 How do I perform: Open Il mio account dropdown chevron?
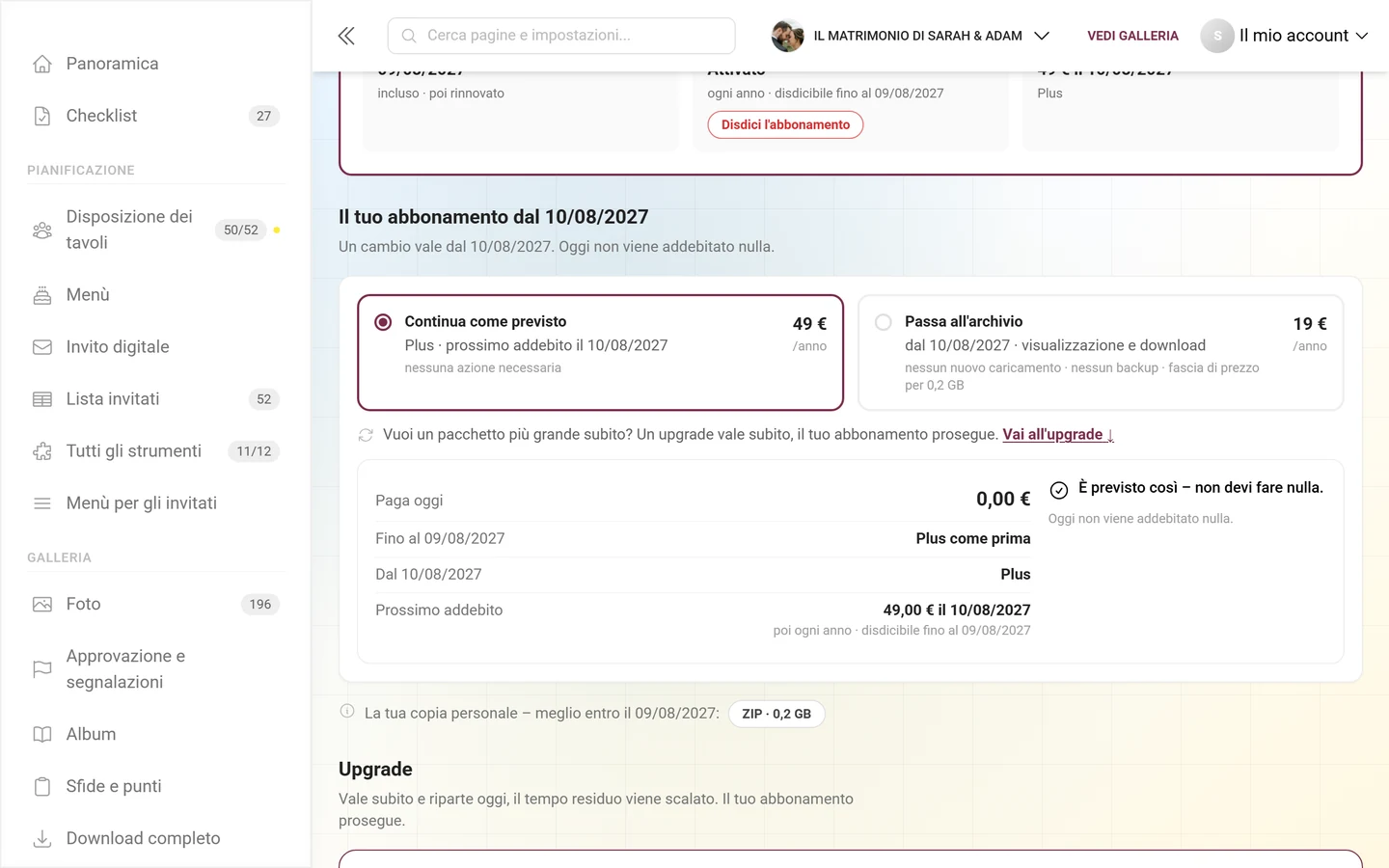(1362, 36)
